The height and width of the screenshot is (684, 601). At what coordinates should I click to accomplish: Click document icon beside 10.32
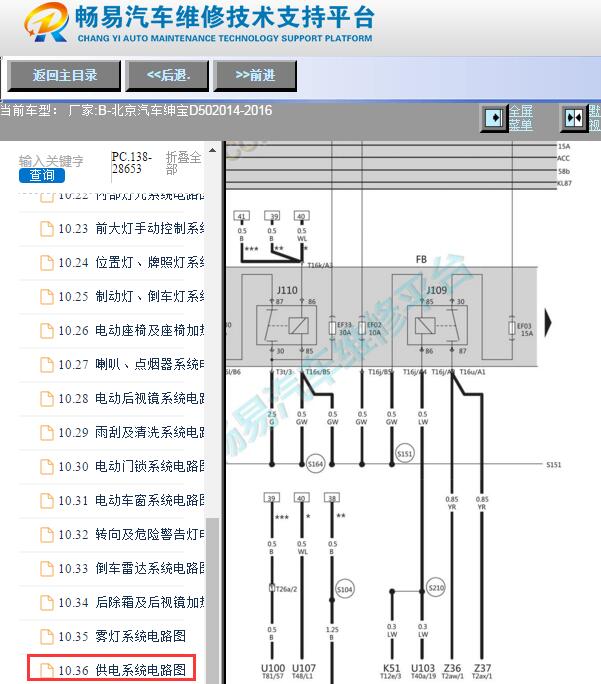pos(47,535)
